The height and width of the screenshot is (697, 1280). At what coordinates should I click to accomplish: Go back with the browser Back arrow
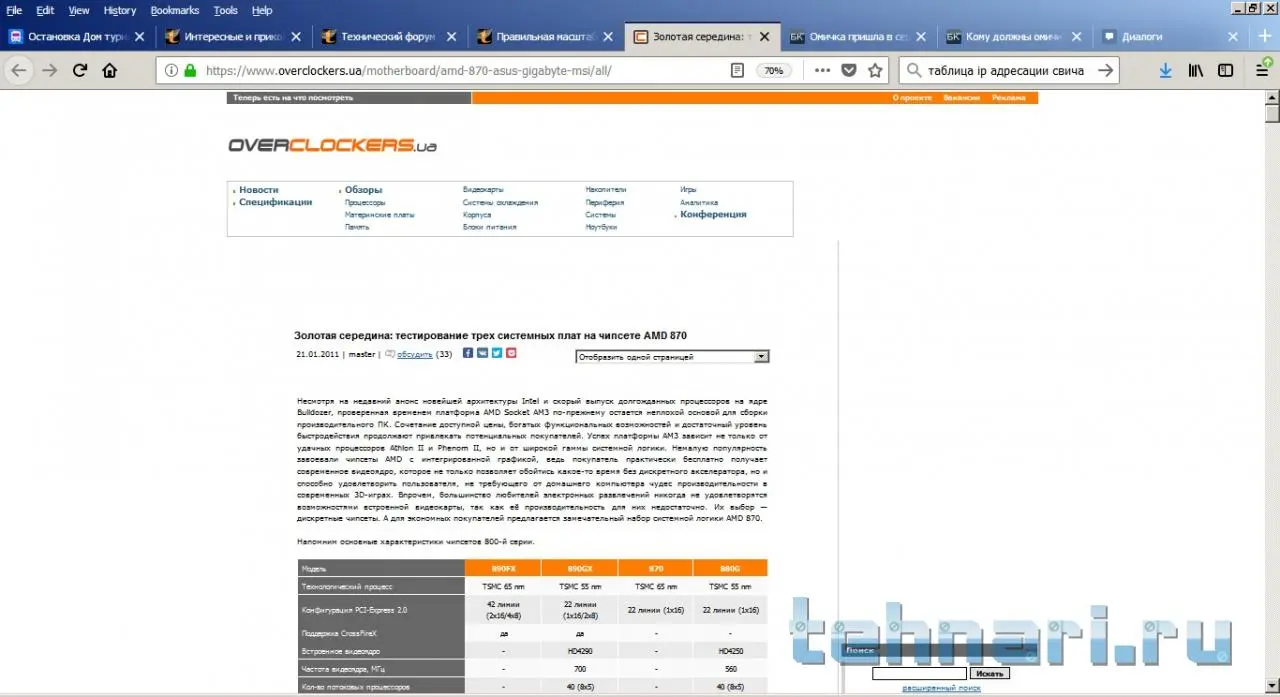click(x=19, y=71)
